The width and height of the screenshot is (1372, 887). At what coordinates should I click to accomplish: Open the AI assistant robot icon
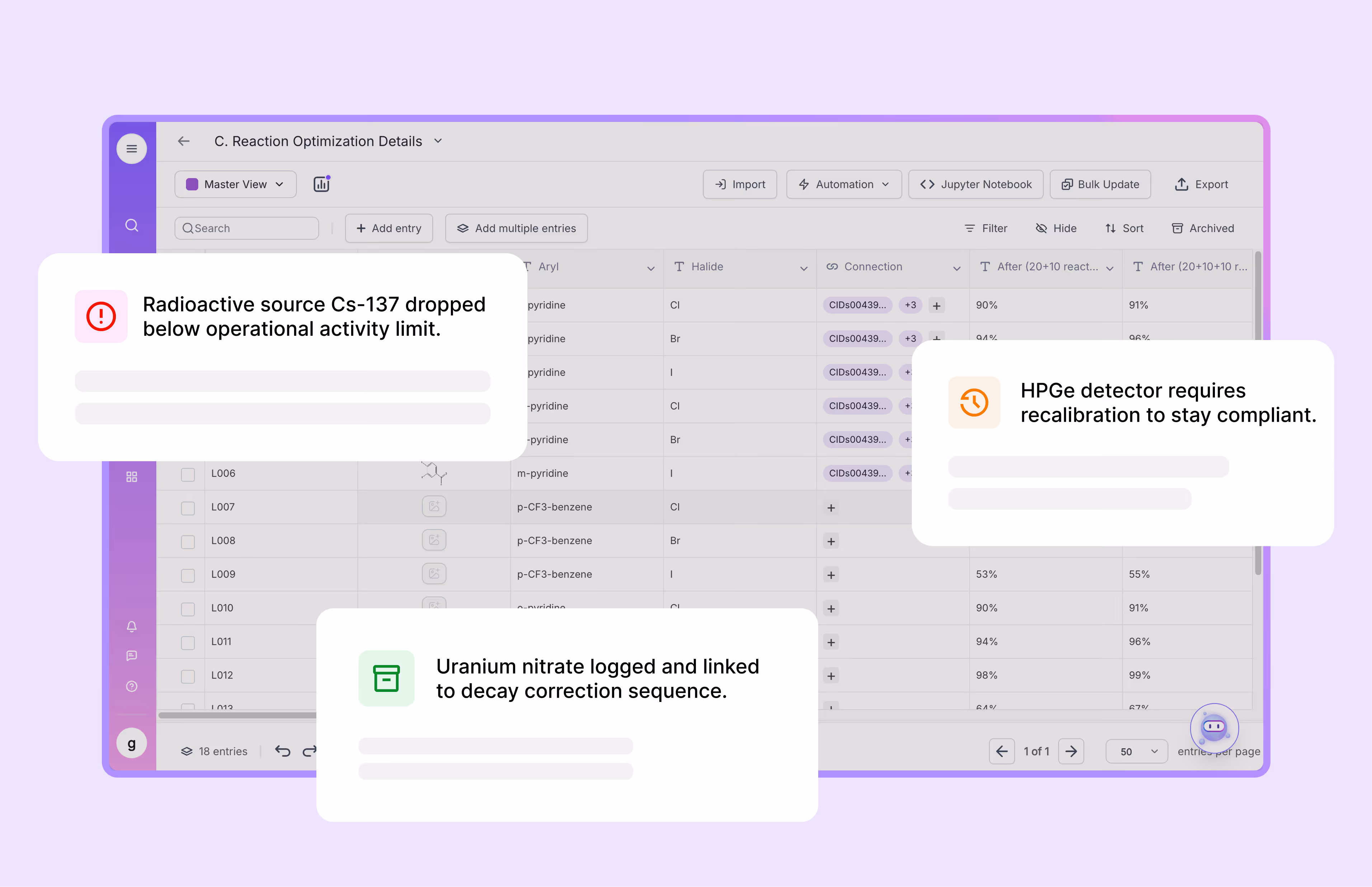pos(1213,727)
